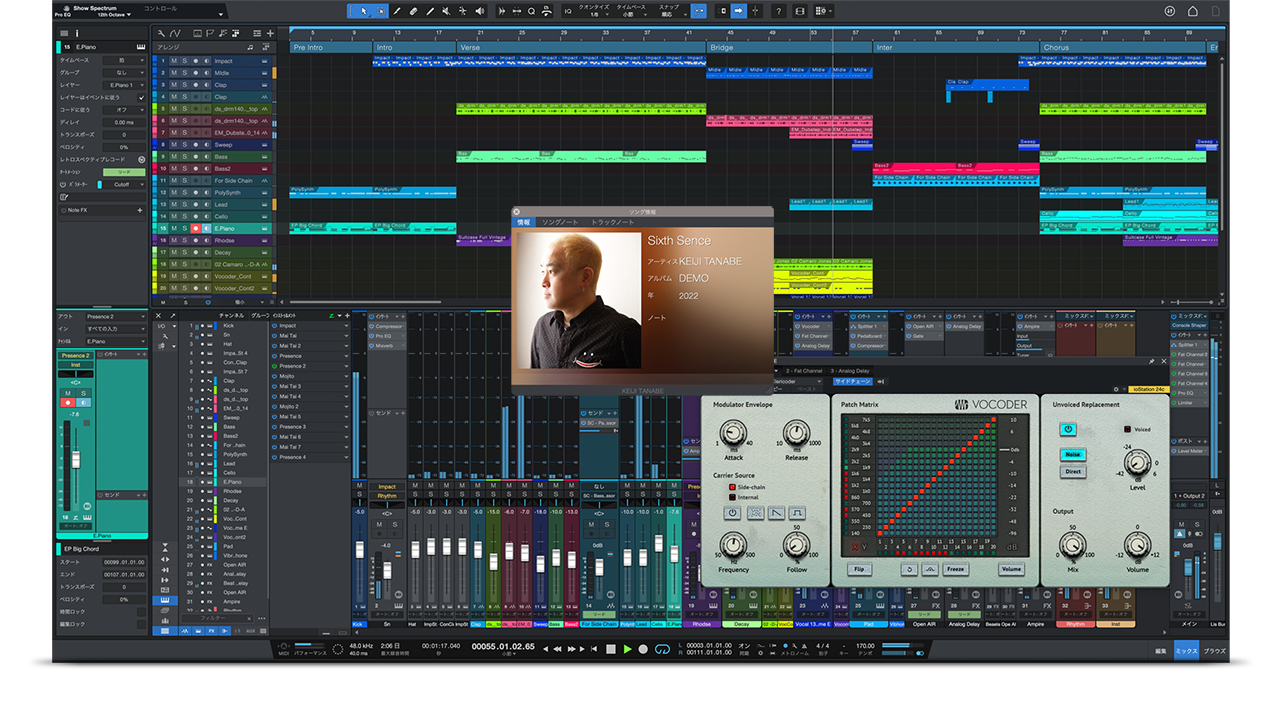This screenshot has width=1280, height=721.
Task: Select the Arrow tool in the toolbar
Action: 363,11
